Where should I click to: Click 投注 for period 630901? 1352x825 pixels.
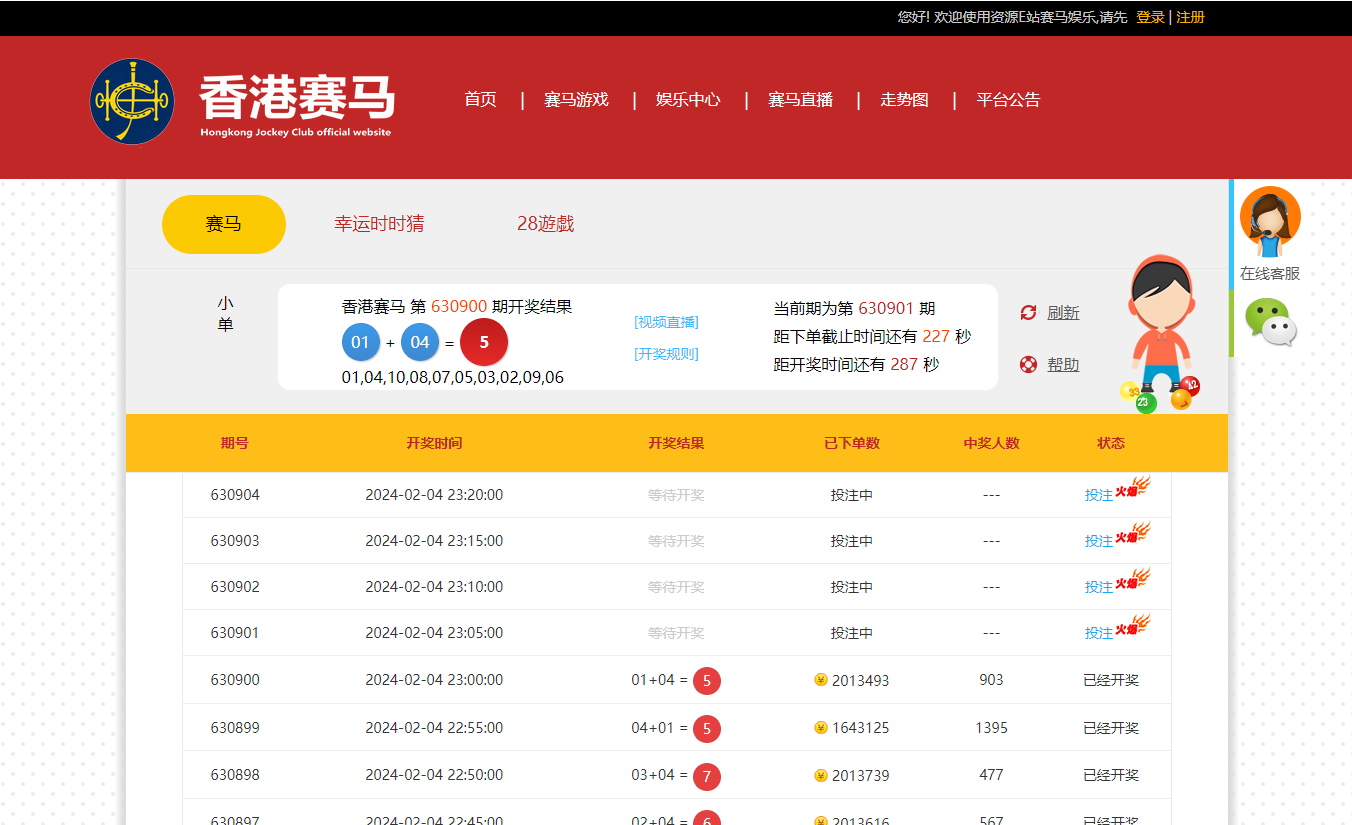(1098, 632)
